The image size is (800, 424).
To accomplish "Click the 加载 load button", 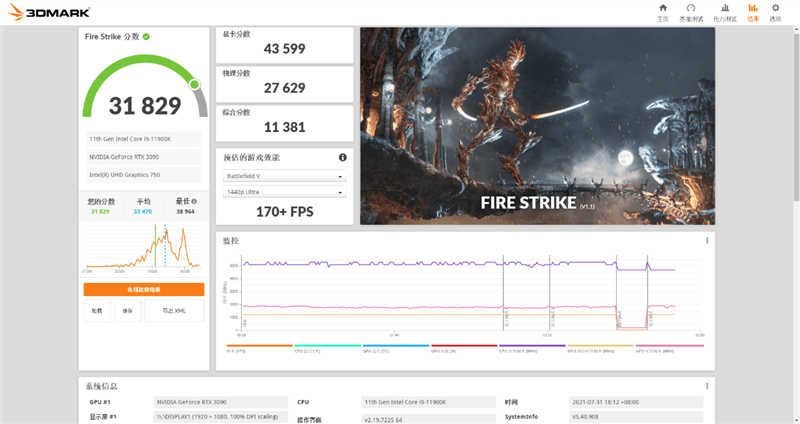I will [97, 311].
